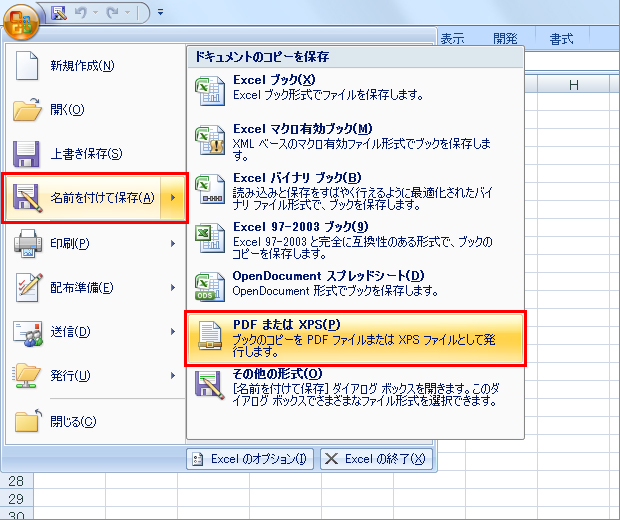Open その他の形式(O) save dialog option
620x520 pixels.
pos(355,388)
